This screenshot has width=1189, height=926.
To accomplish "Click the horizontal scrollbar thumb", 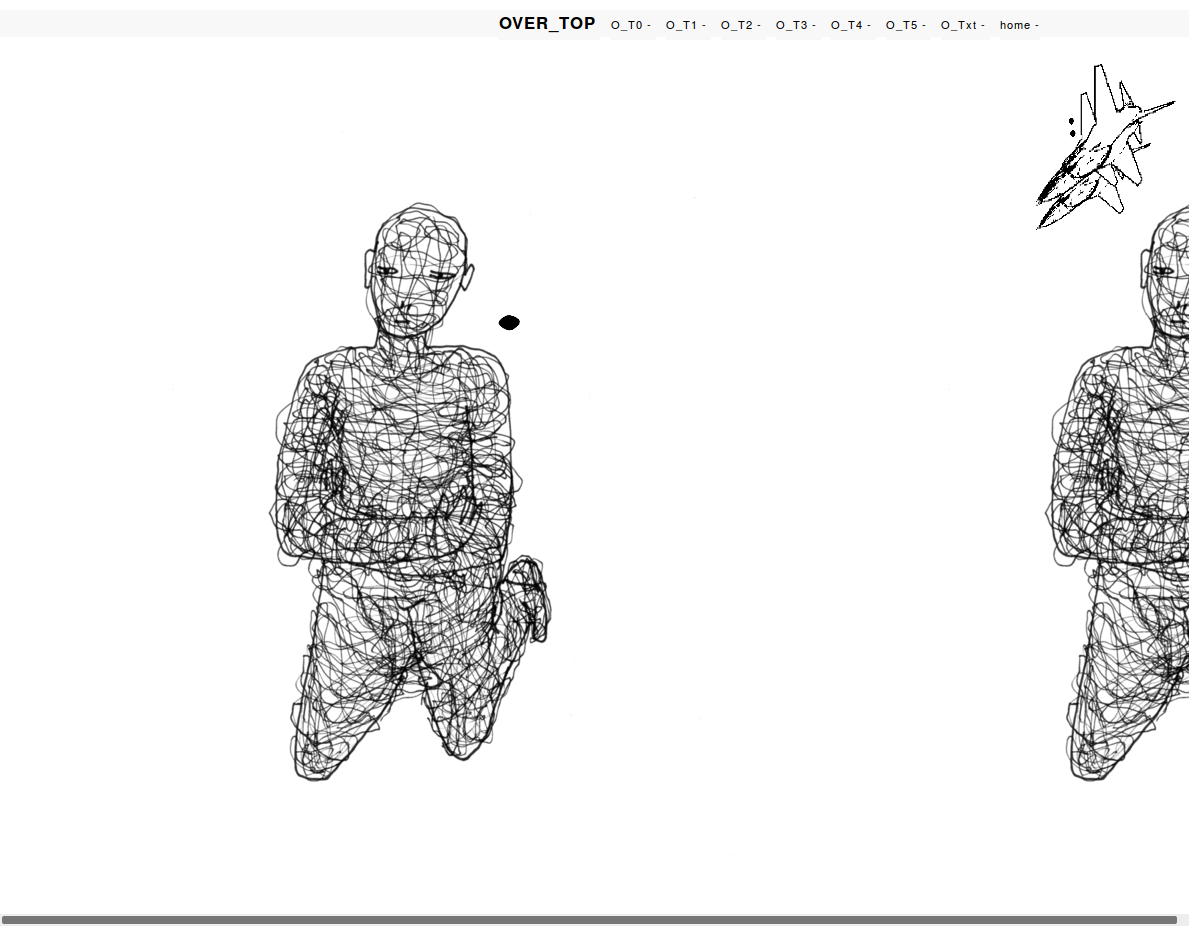I will [589, 919].
